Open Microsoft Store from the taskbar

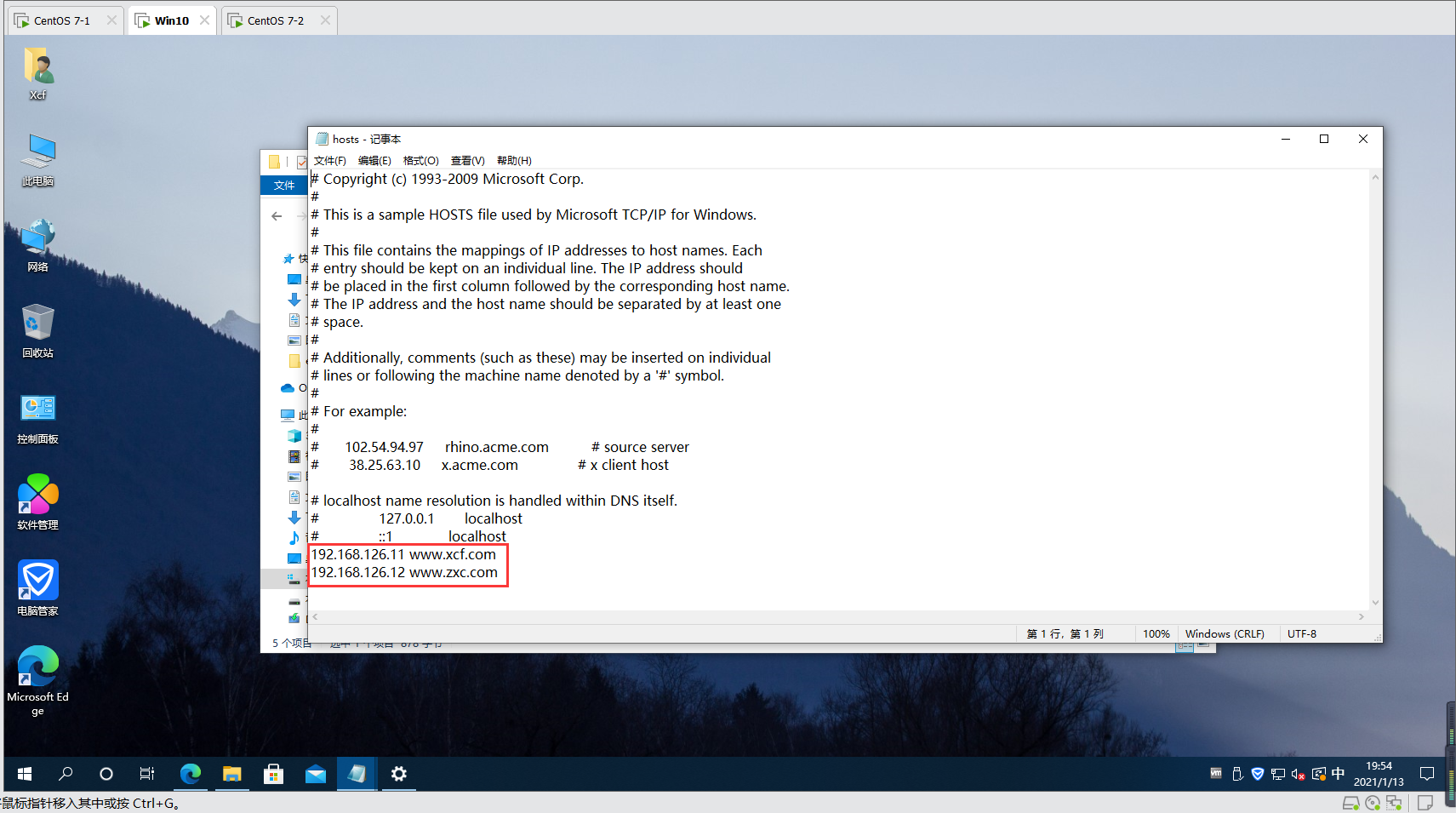tap(273, 774)
